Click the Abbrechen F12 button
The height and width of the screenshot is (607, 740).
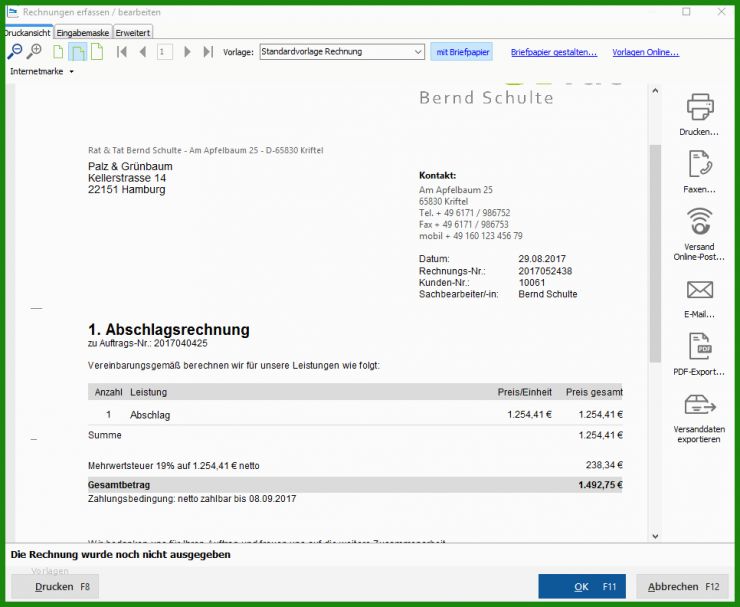tap(682, 586)
